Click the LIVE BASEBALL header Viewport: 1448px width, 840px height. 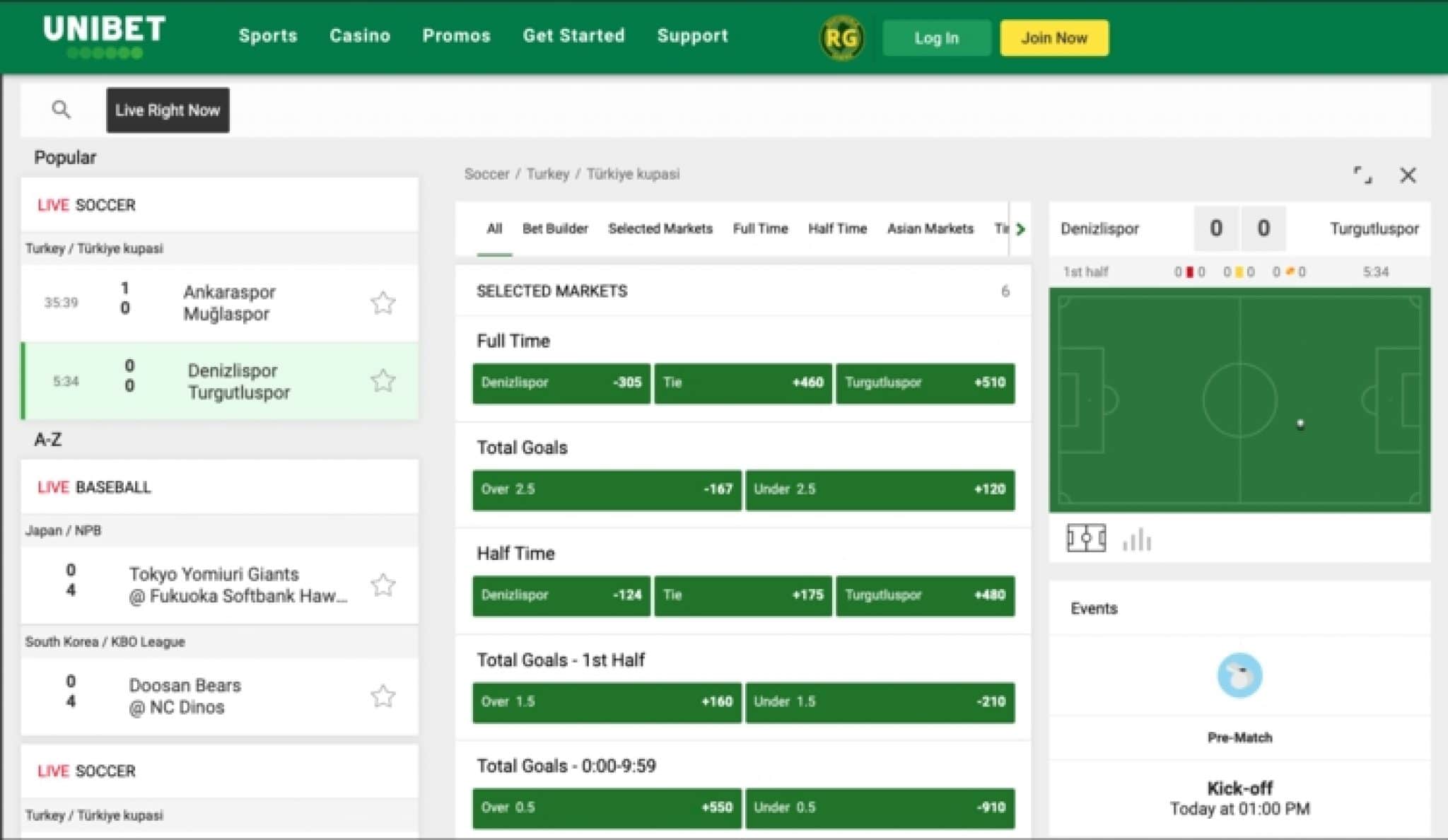(x=219, y=487)
